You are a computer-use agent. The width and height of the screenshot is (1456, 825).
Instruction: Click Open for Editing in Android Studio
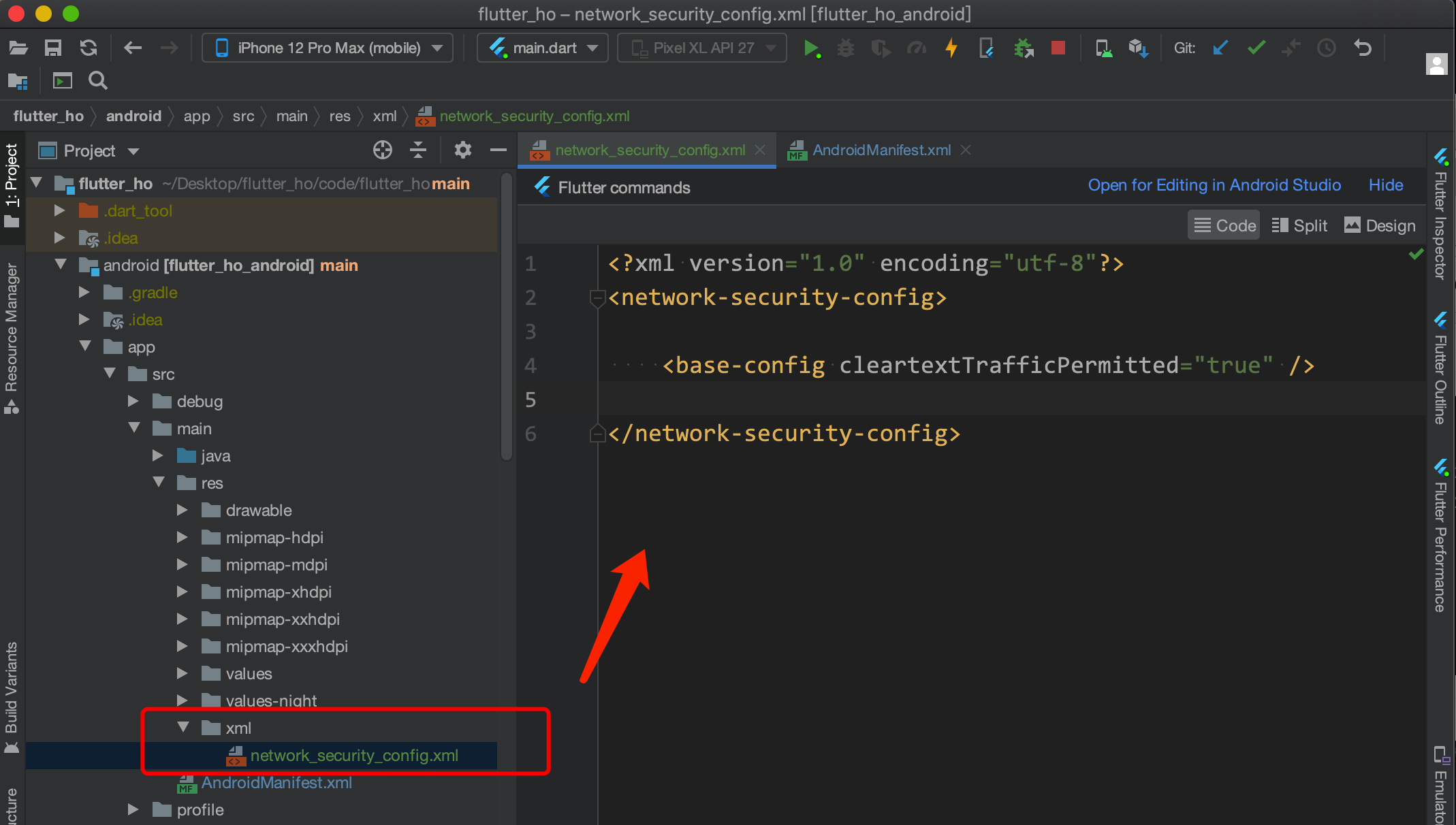1214,185
